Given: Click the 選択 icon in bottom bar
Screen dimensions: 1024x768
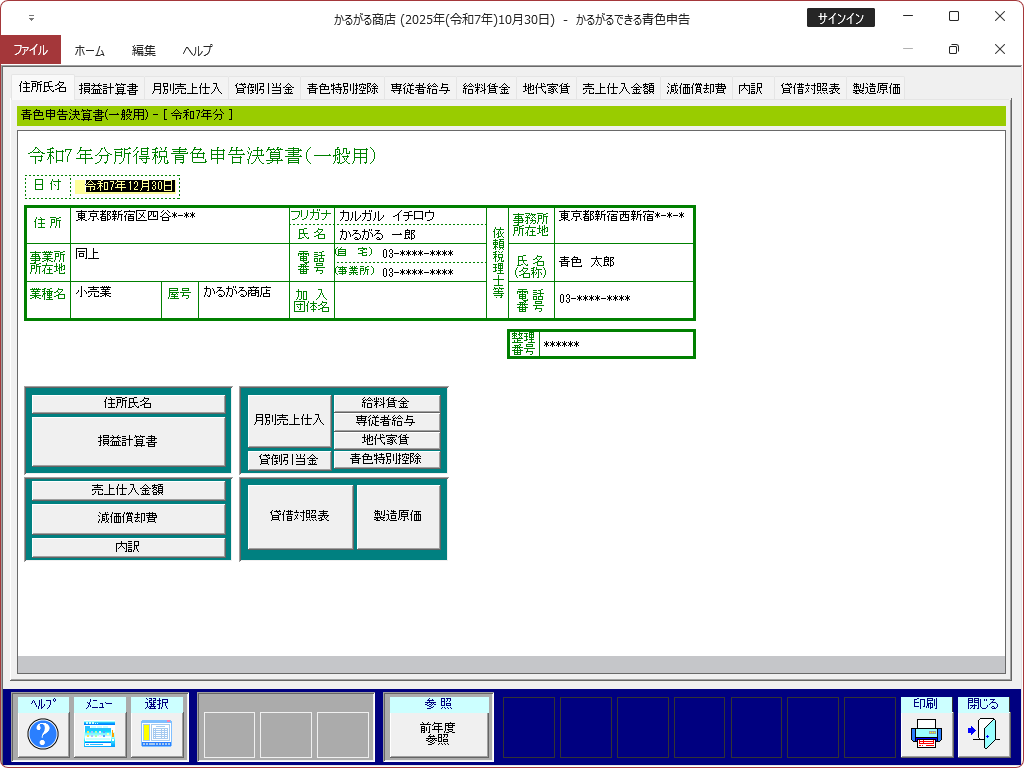Looking at the screenshot, I should tap(157, 735).
